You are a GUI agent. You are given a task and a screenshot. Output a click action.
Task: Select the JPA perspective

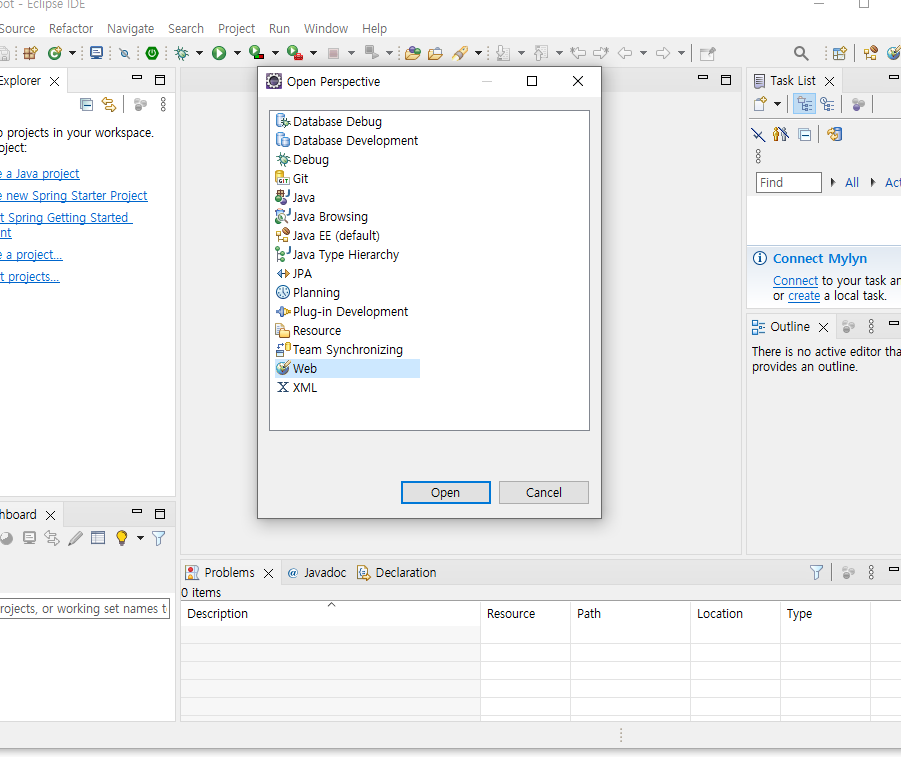pyautogui.click(x=294, y=273)
